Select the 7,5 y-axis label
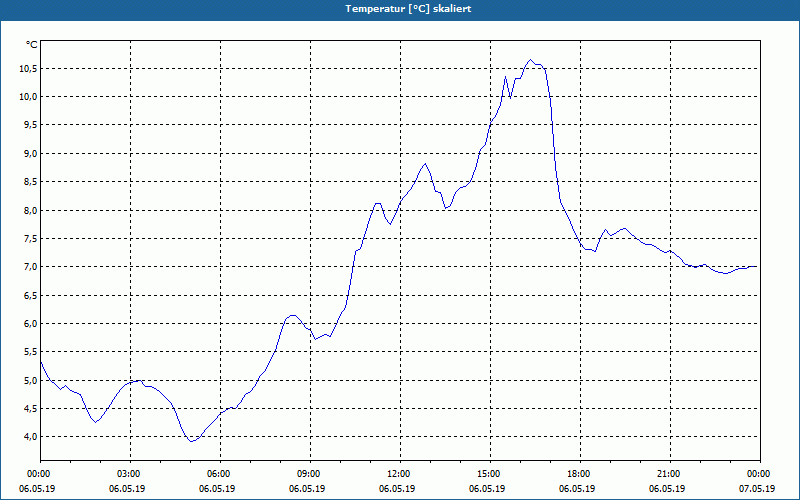 (x=30, y=238)
